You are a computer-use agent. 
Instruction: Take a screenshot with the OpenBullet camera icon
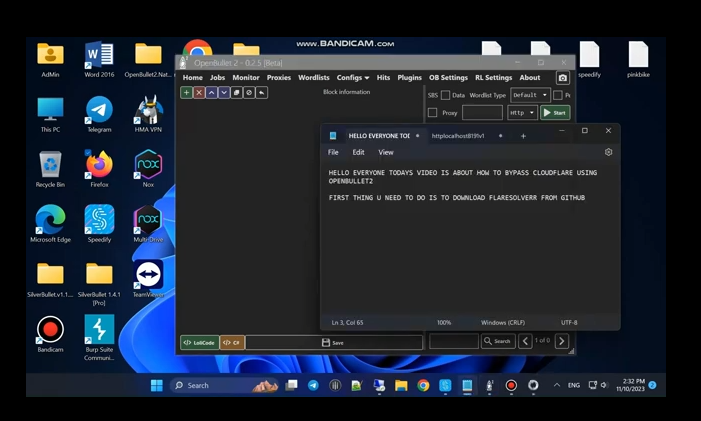[562, 78]
